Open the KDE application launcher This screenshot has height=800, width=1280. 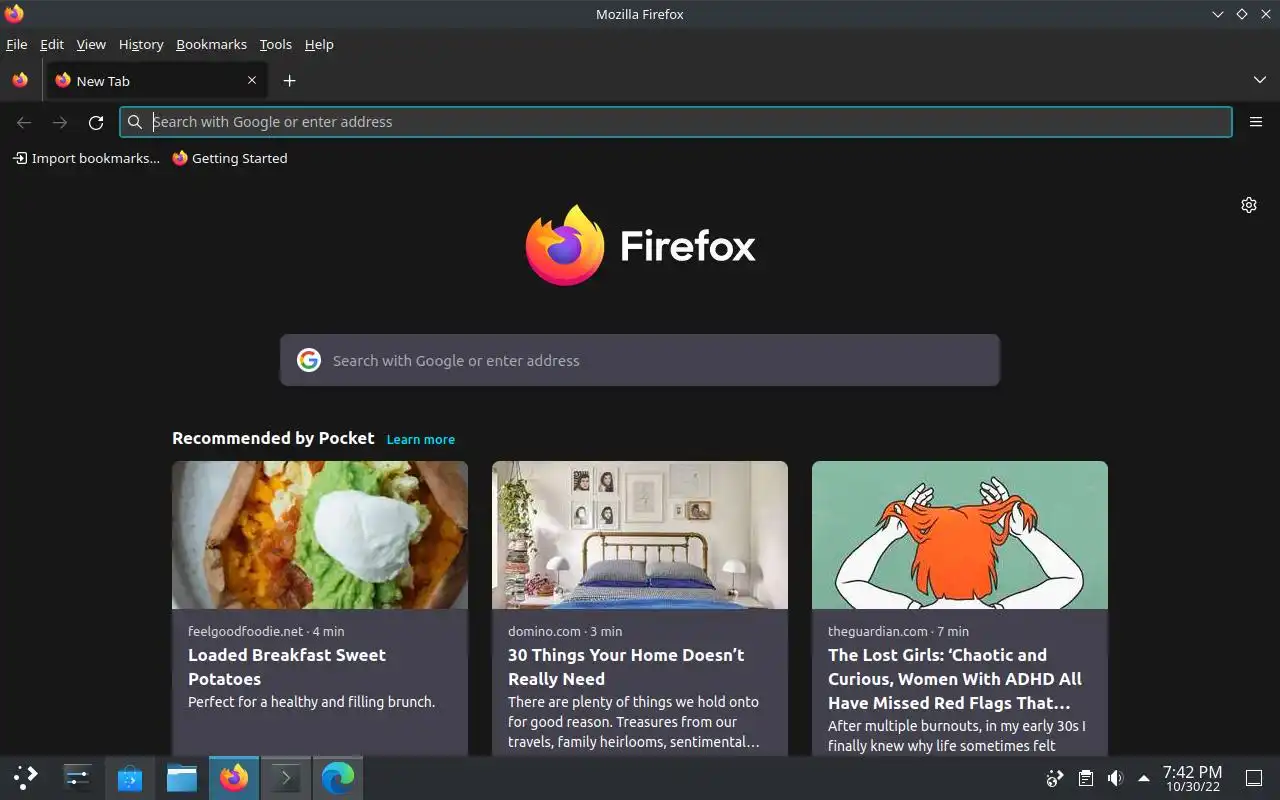pyautogui.click(x=26, y=777)
